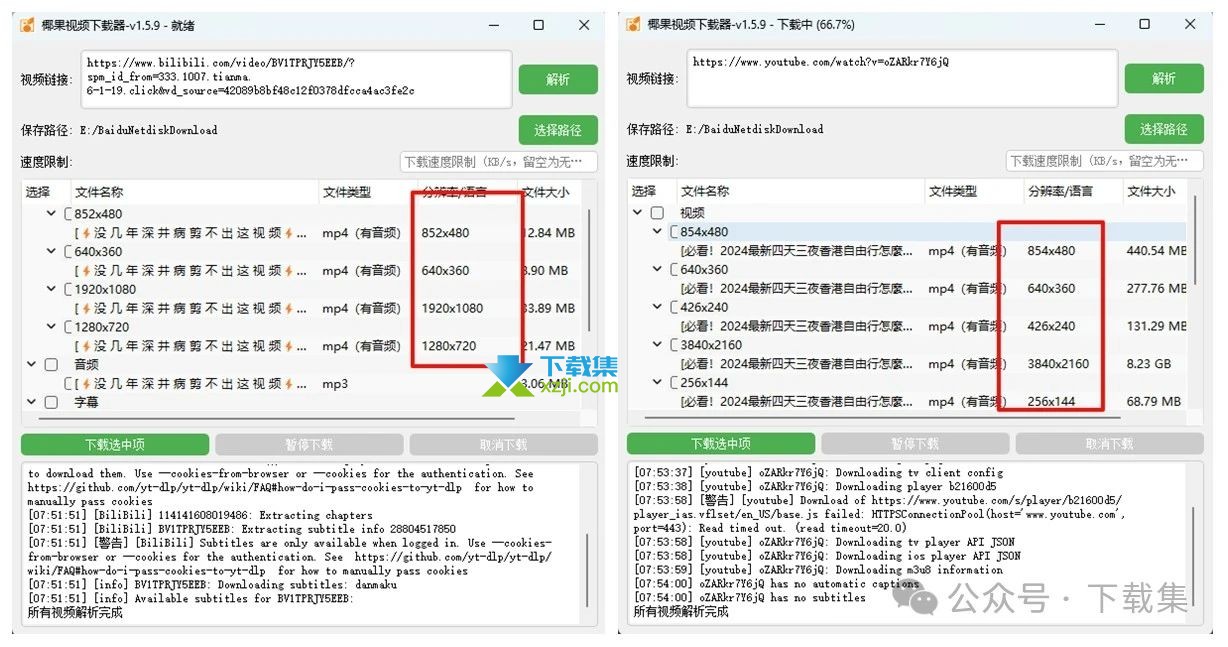
Task: Select the "440.54 MB" file size cell
Action: [x=1156, y=251]
